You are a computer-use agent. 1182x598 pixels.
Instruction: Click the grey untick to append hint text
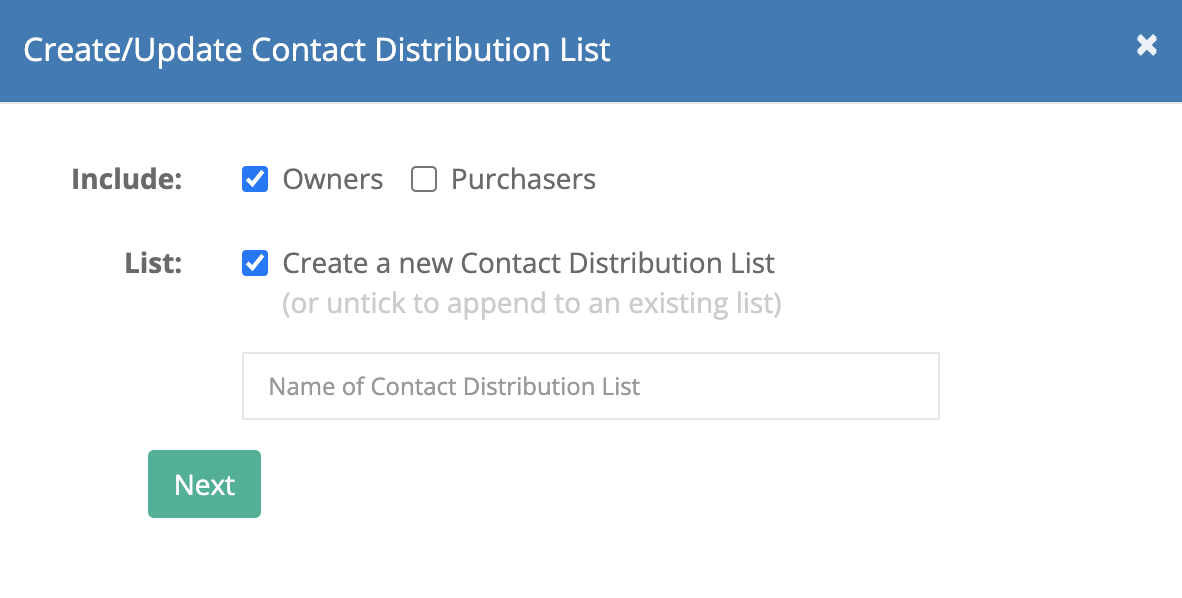[531, 303]
